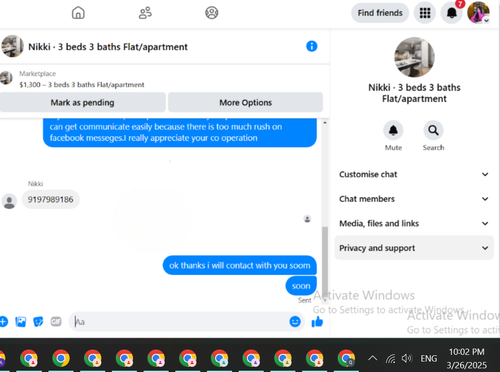Attach a photo file icon
The height and width of the screenshot is (372, 500).
tap(21, 322)
